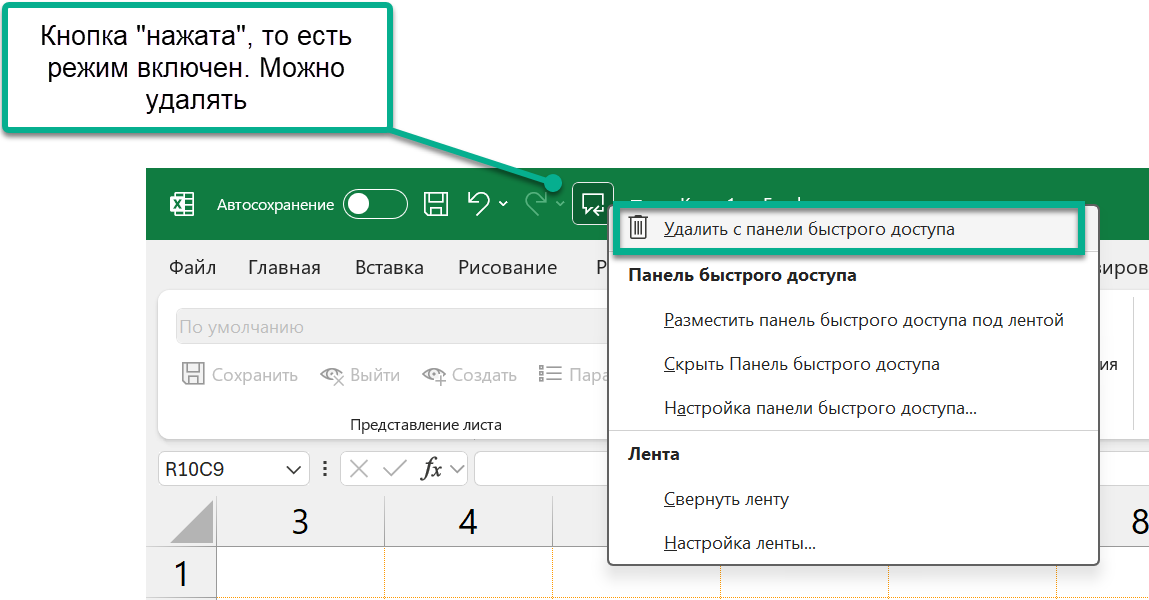The height and width of the screenshot is (600, 1149).
Task: Select column header 4
Action: (468, 522)
